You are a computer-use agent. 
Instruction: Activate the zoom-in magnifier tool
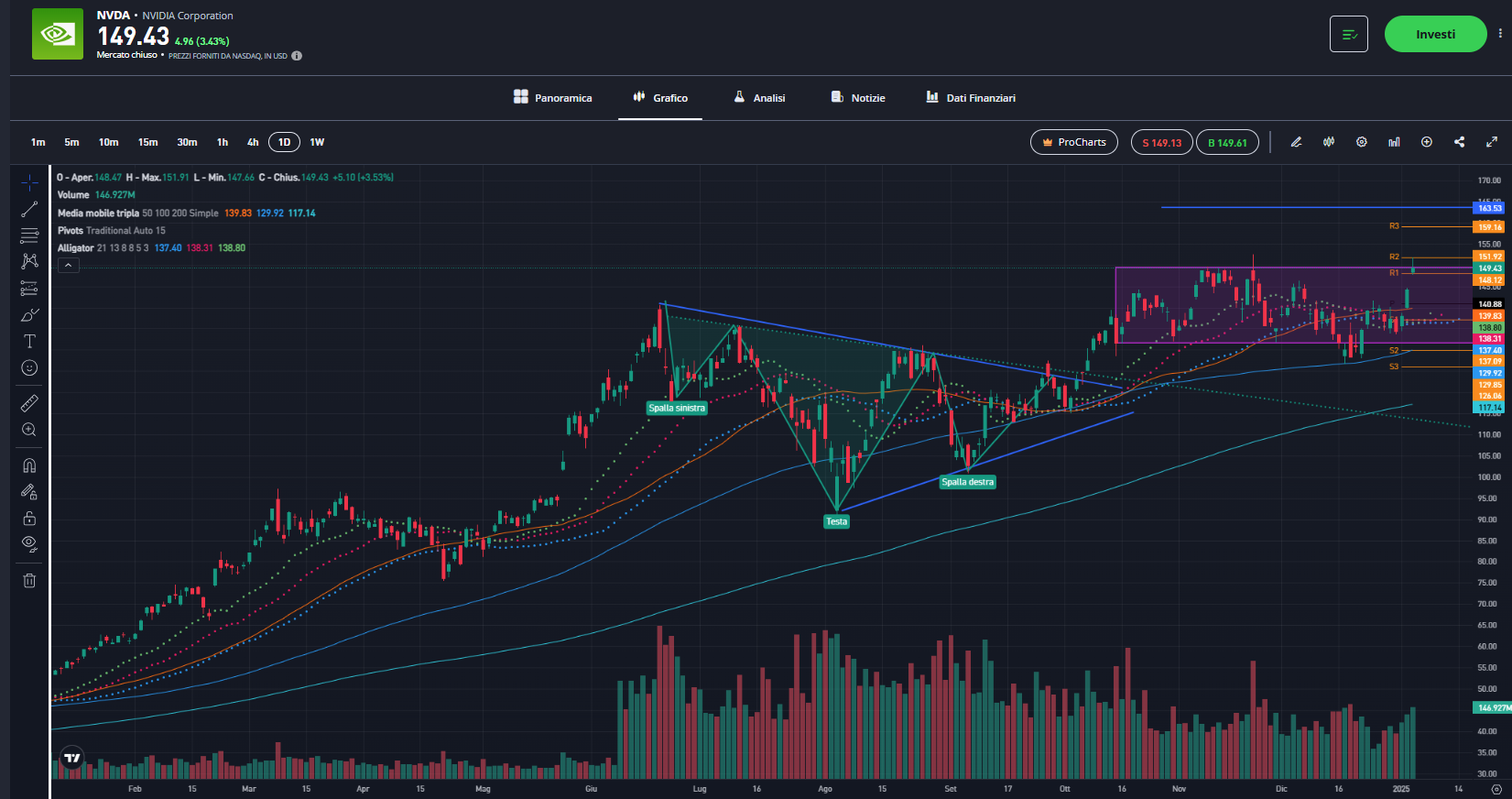click(x=29, y=430)
